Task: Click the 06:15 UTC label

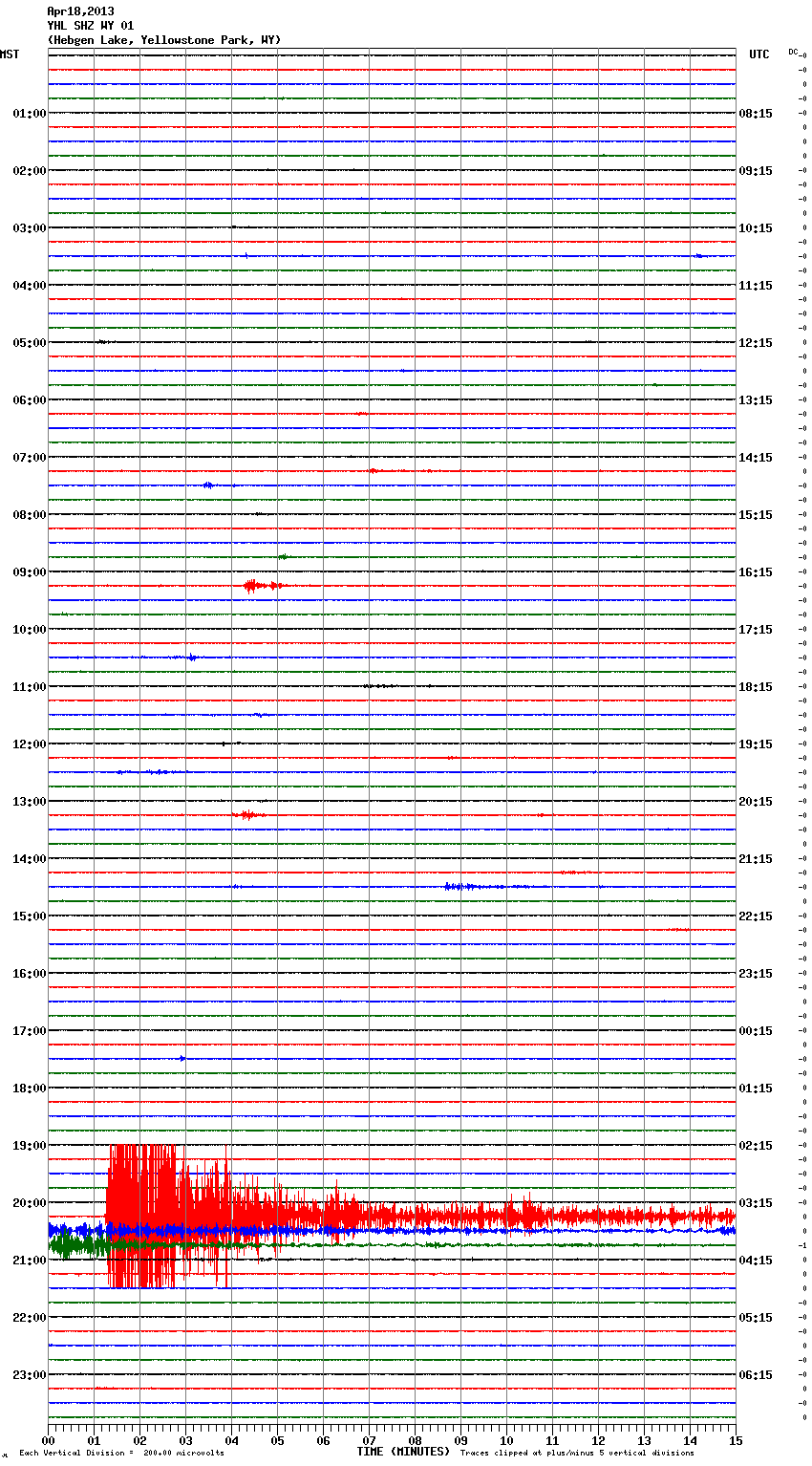Action: tap(756, 1375)
